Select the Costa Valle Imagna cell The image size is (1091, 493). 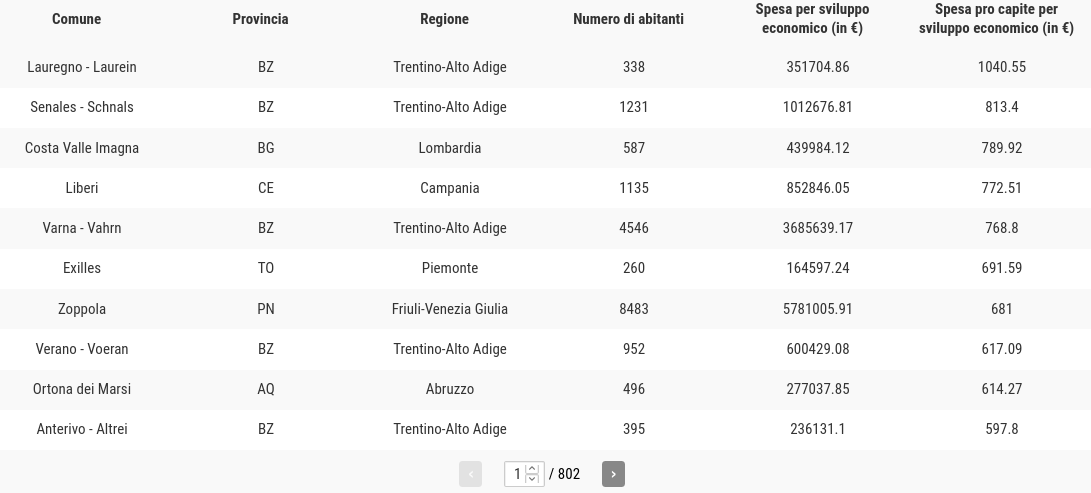[x=81, y=148]
